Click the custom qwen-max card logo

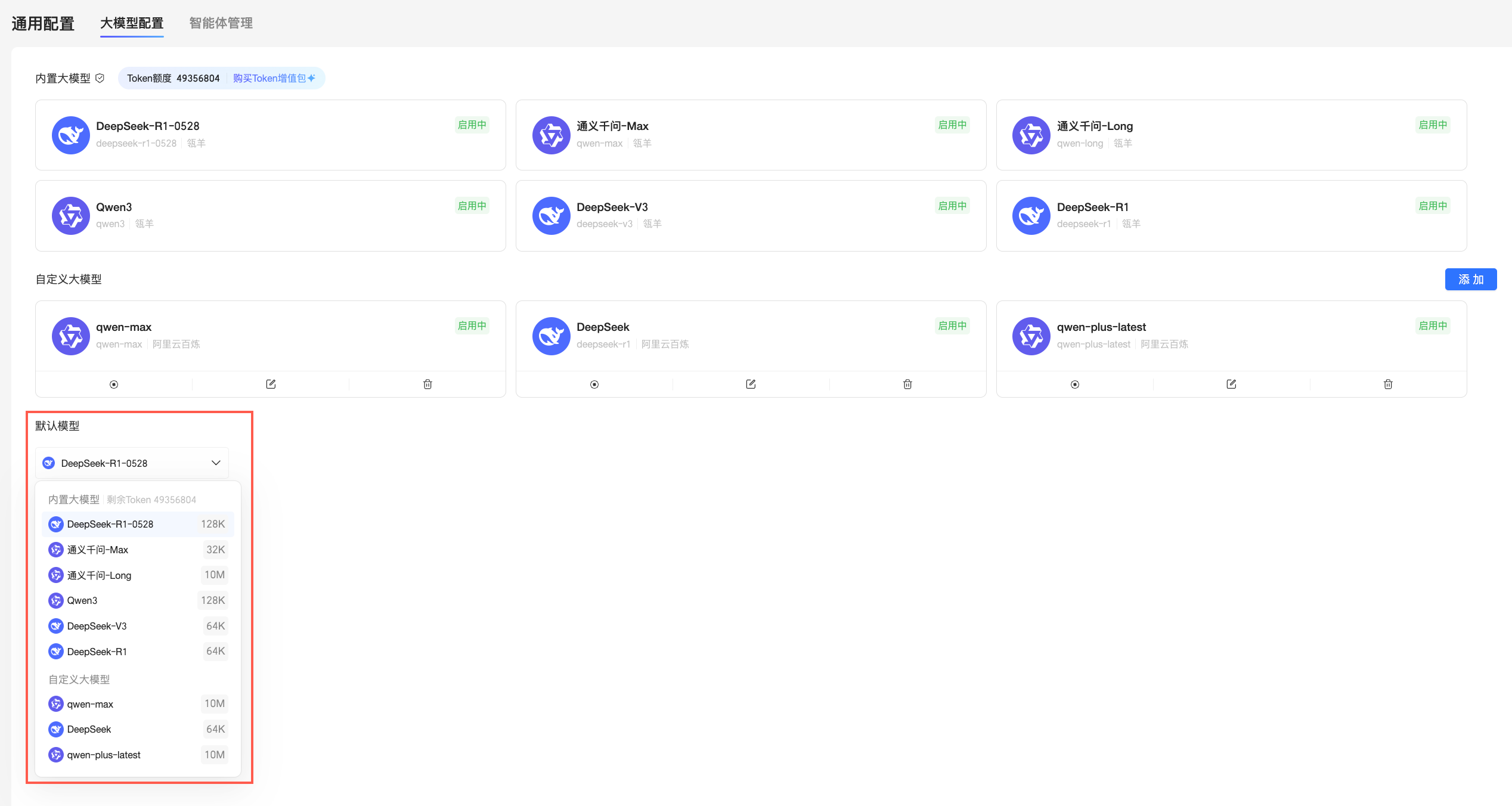[71, 336]
